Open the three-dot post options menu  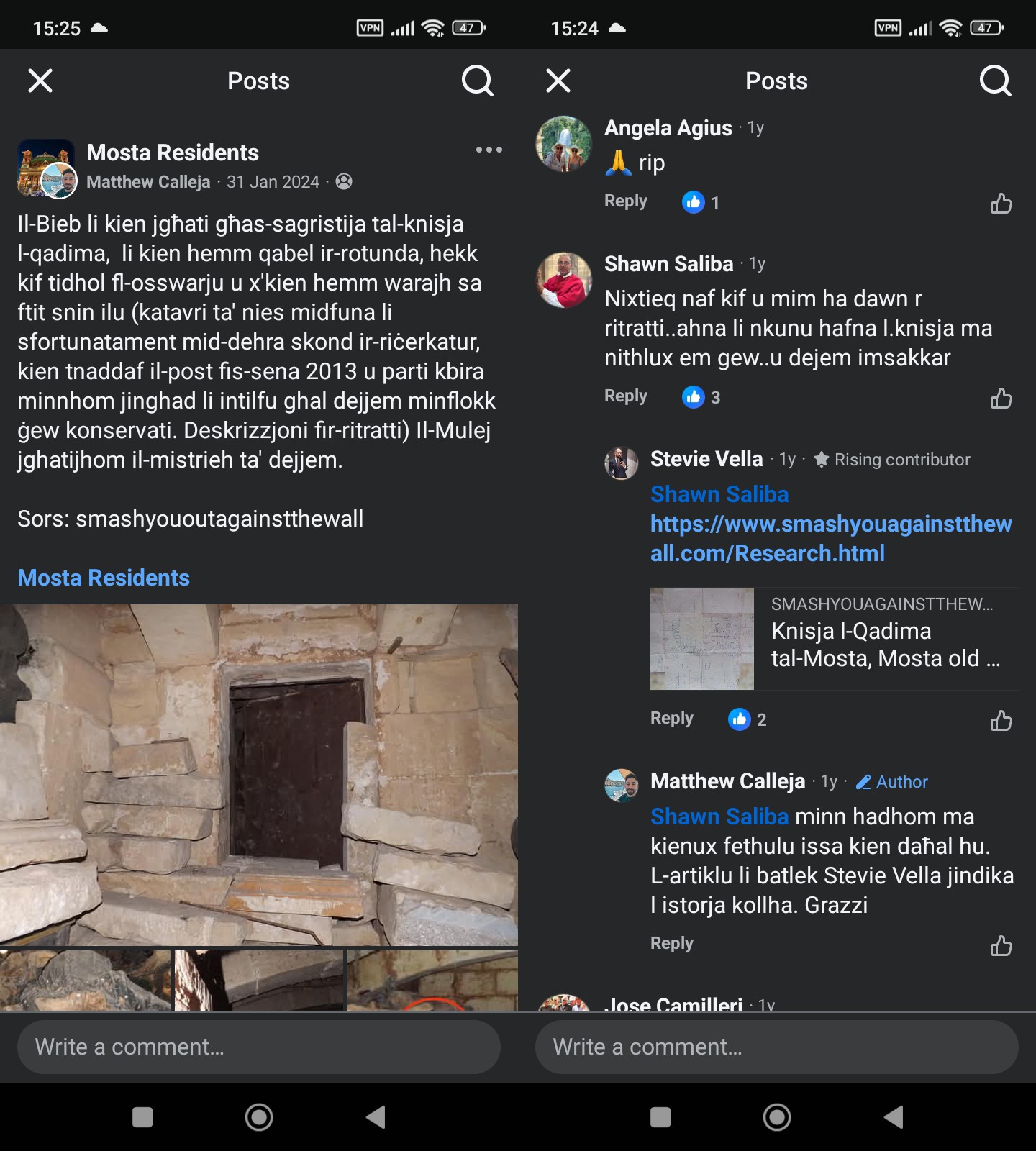point(489,150)
